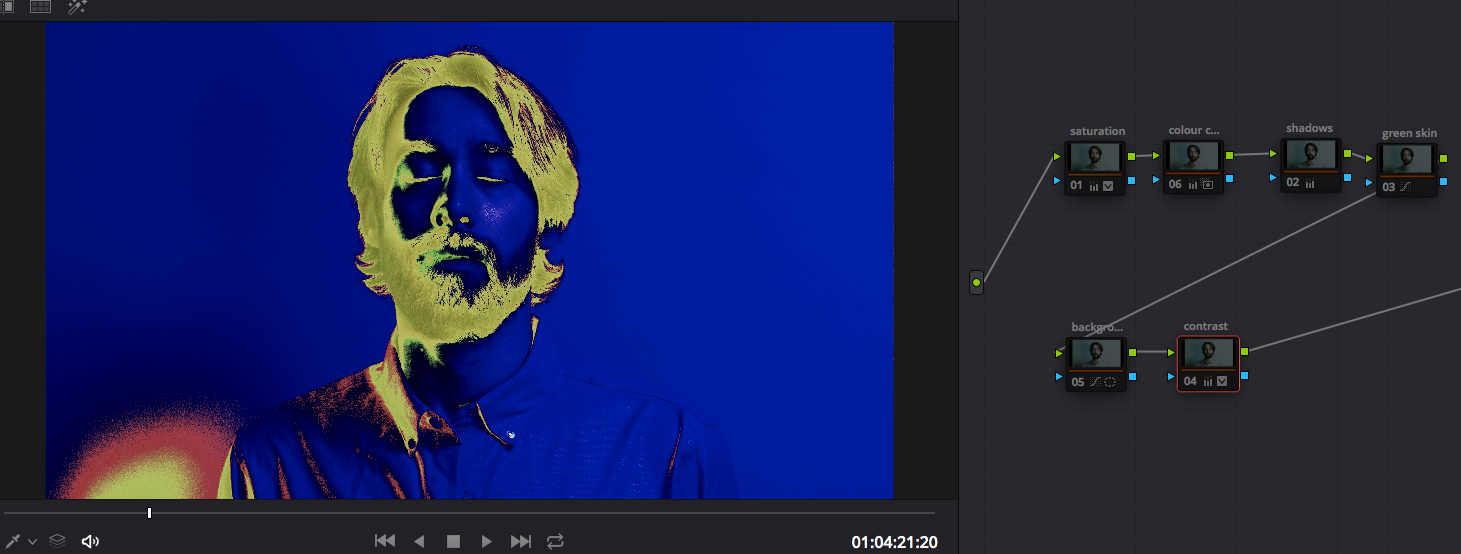
Task: Click green RGB input of shadows node
Action: 1274,154
